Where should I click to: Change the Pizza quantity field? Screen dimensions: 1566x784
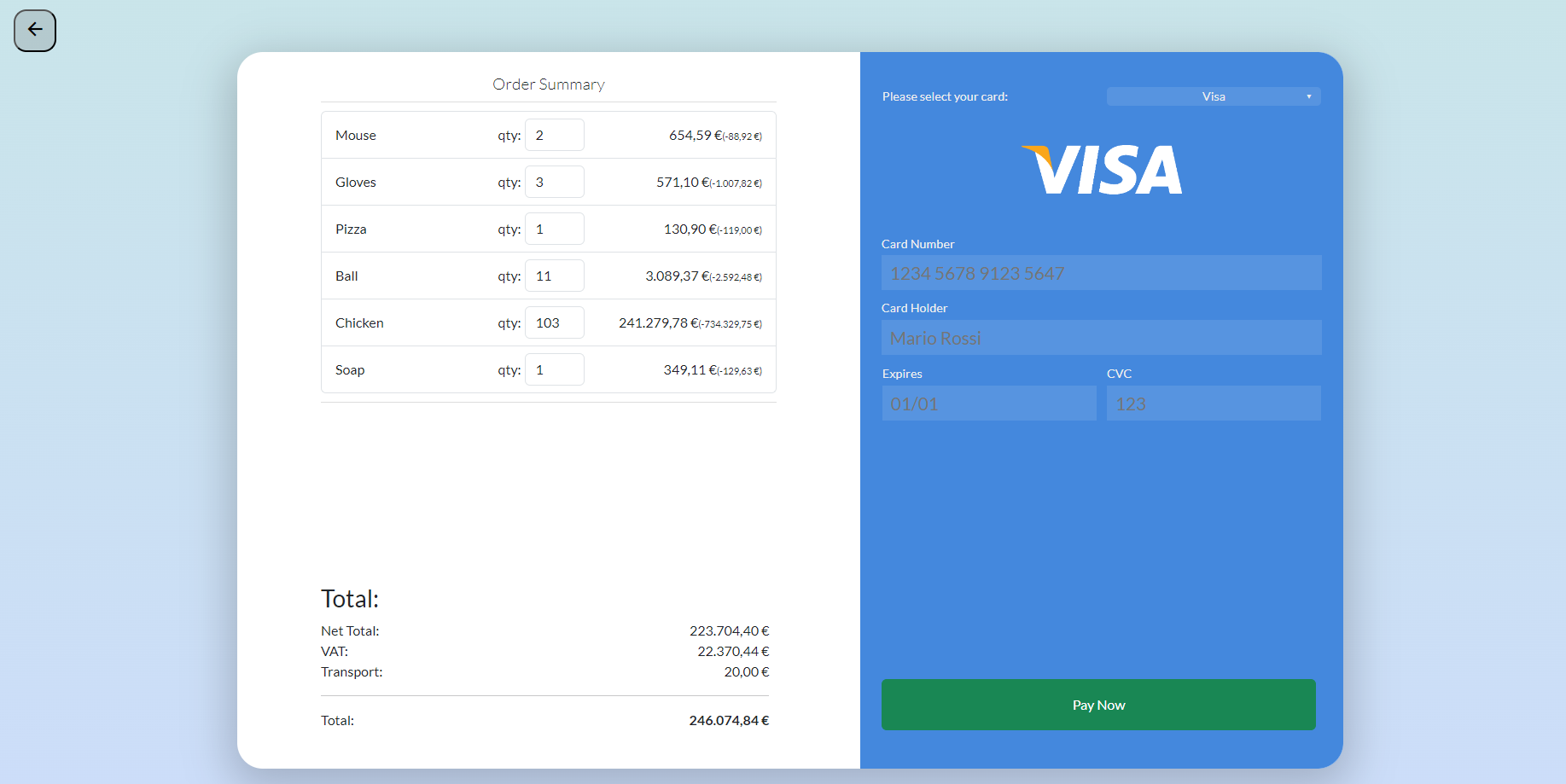pyautogui.click(x=554, y=229)
